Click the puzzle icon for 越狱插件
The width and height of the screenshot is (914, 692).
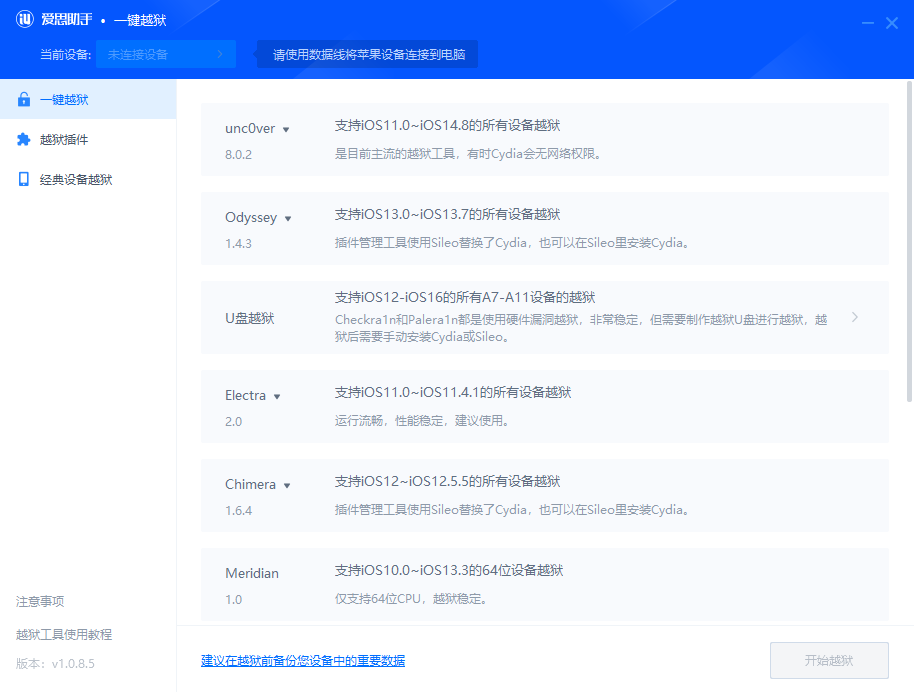[22, 137]
